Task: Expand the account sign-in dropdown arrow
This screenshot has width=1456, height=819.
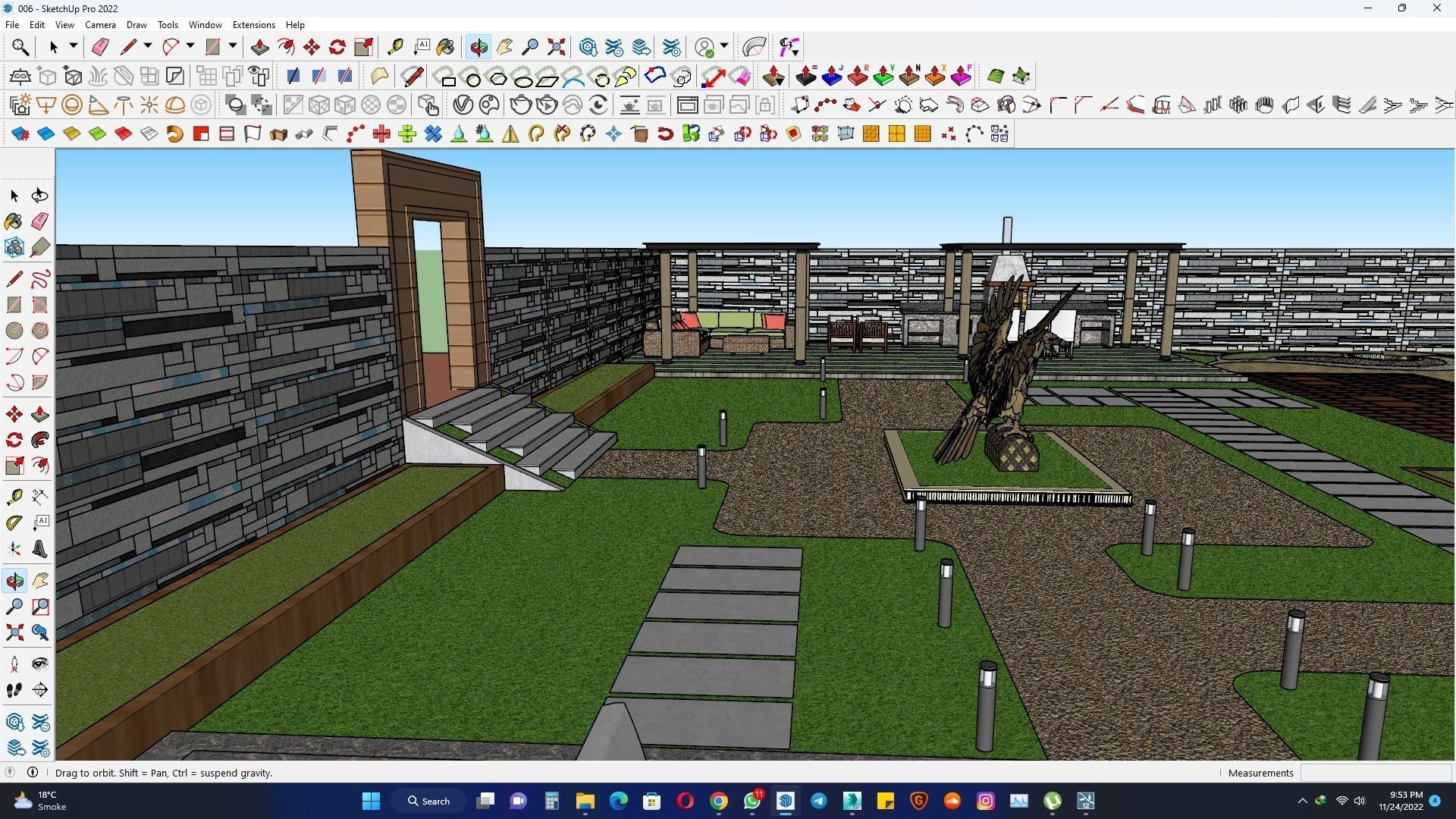Action: point(724,46)
